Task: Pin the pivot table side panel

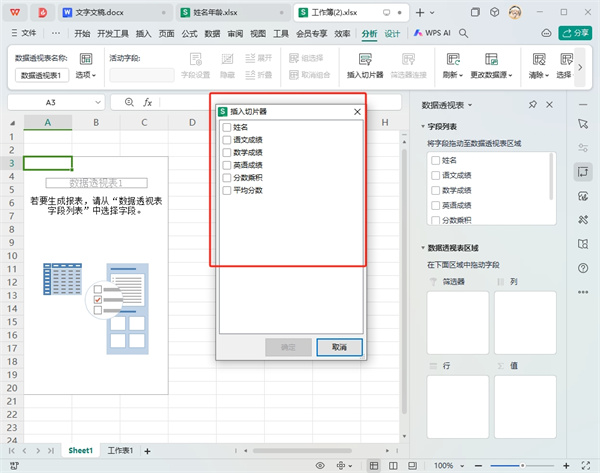Action: 532,104
